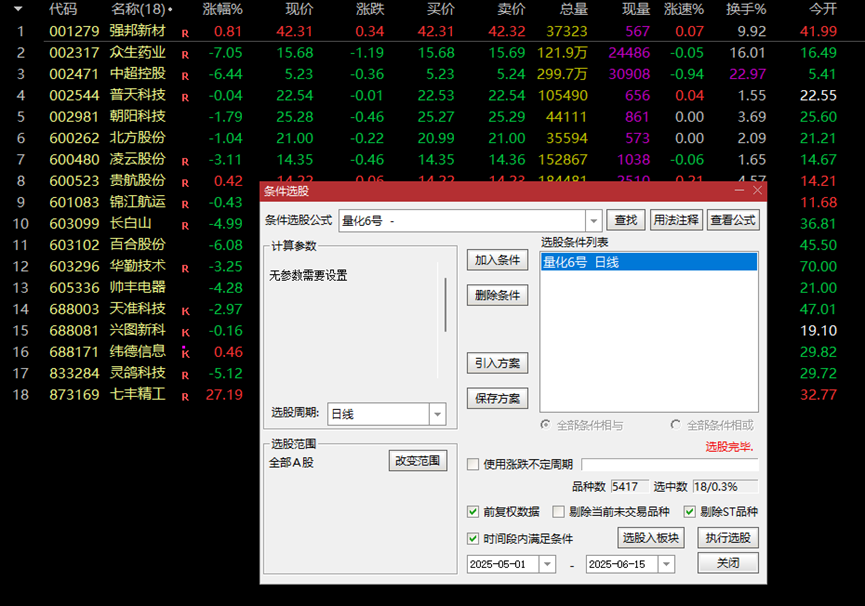Screen dimensions: 865x606
Task: Enable the 使用涨跌不定周期 checkbox
Action: tap(473, 464)
